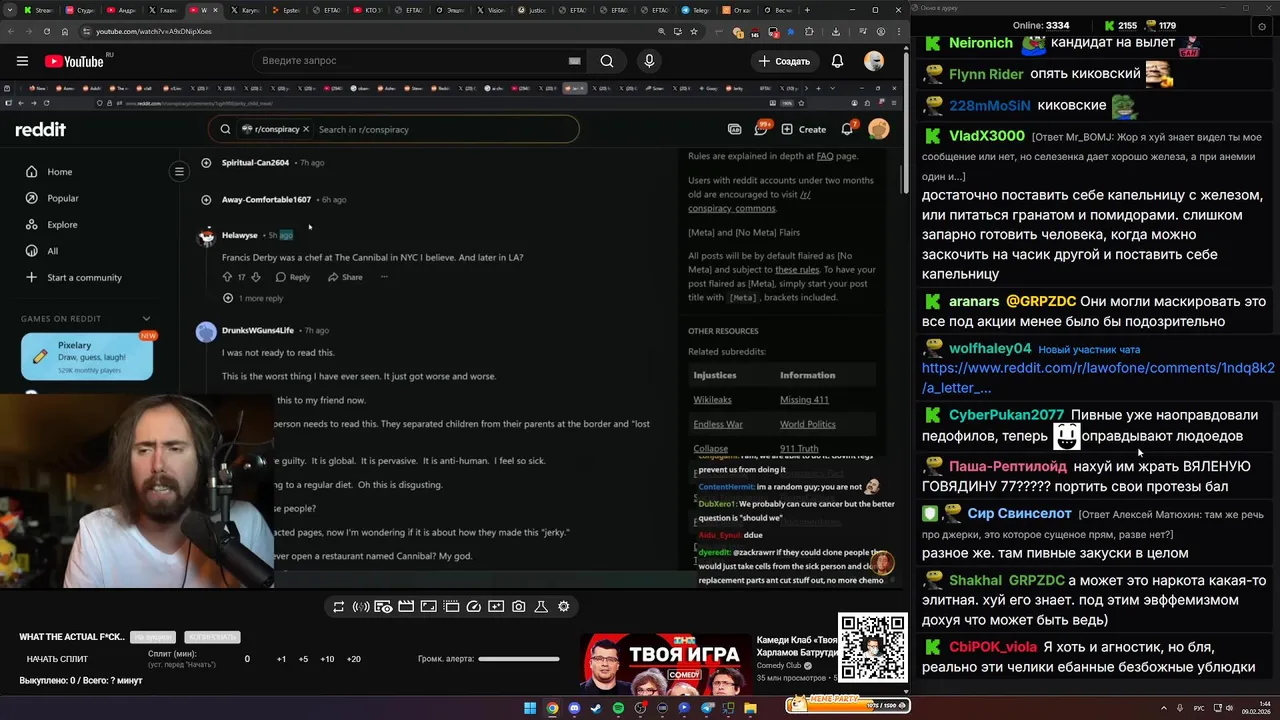Open the on-screen keyboard icon in YouTube search

[575, 61]
